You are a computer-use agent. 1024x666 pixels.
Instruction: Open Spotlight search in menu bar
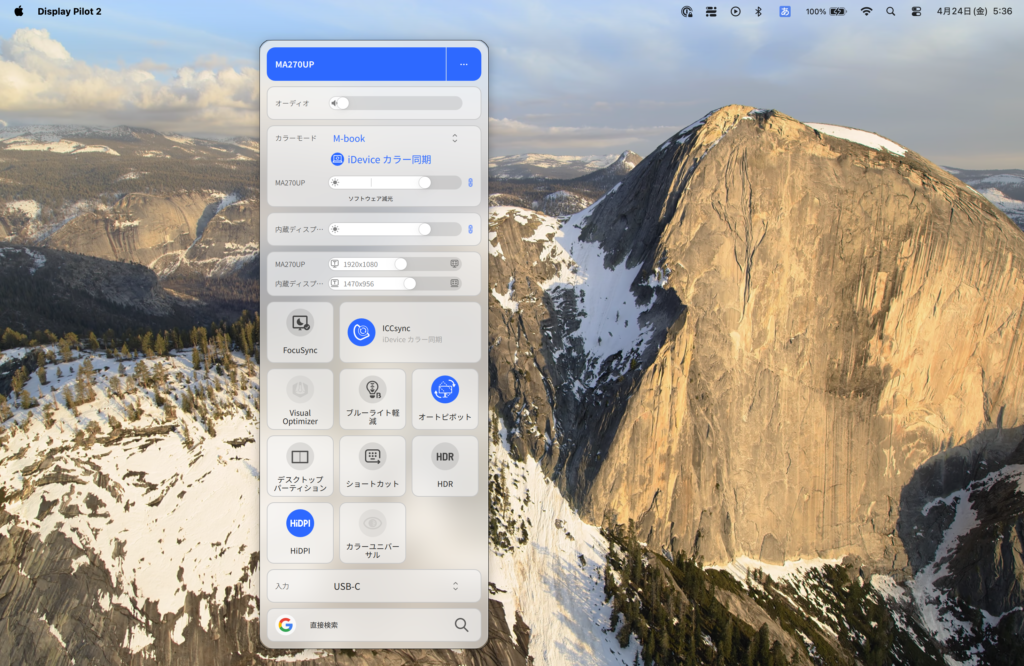coord(891,11)
